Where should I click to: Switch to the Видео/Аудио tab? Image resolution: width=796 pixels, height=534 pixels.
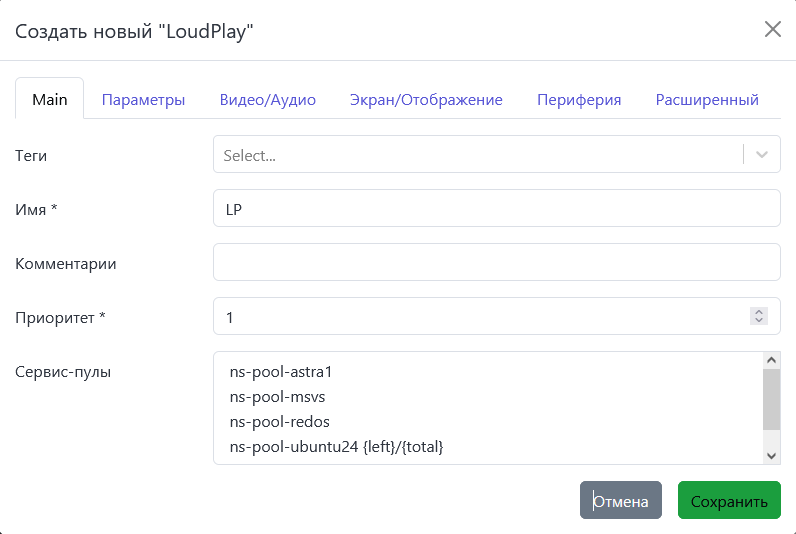pos(267,100)
